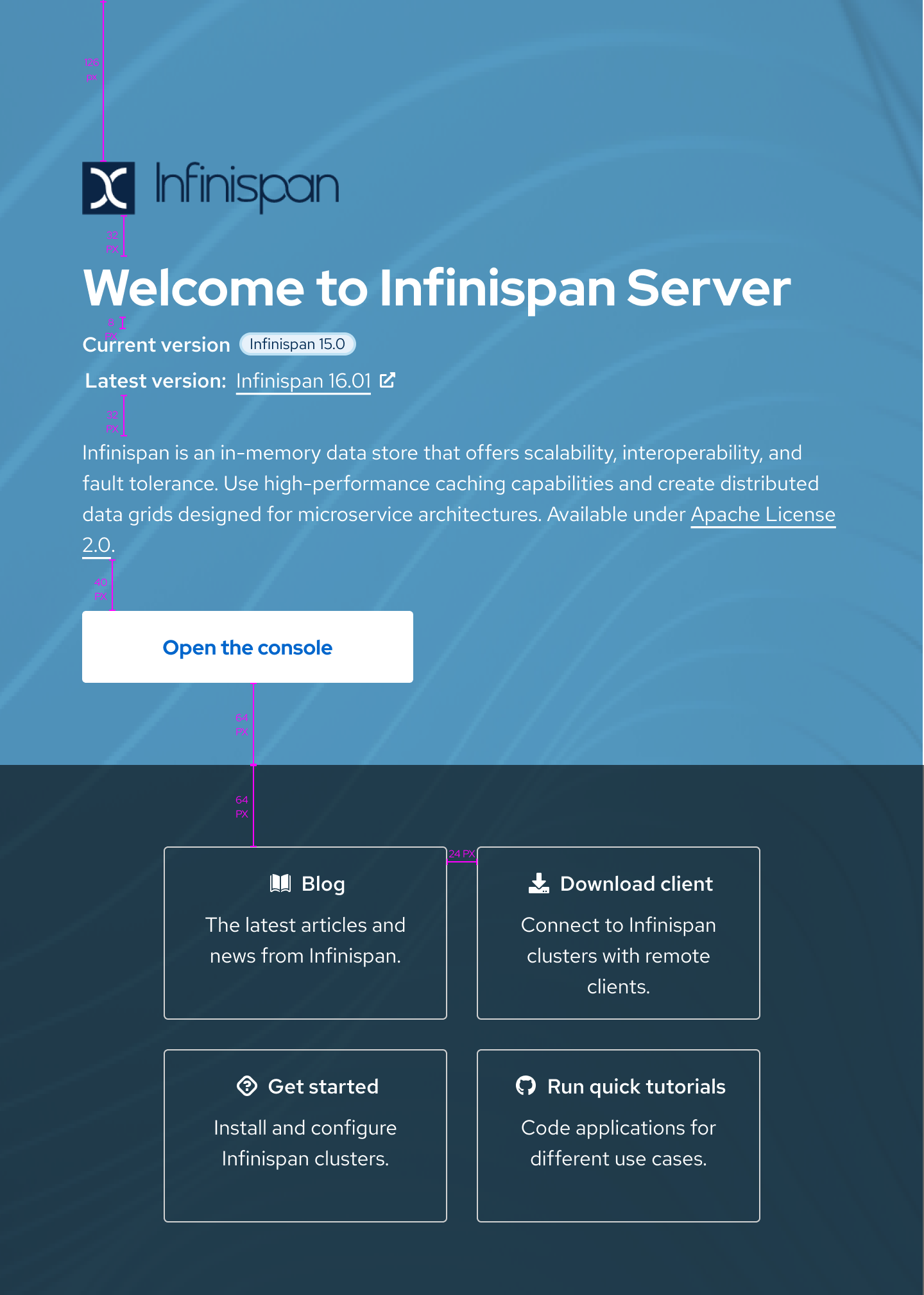Open the Run quick tutorials heading
This screenshot has width=924, height=1295.
(x=636, y=1087)
